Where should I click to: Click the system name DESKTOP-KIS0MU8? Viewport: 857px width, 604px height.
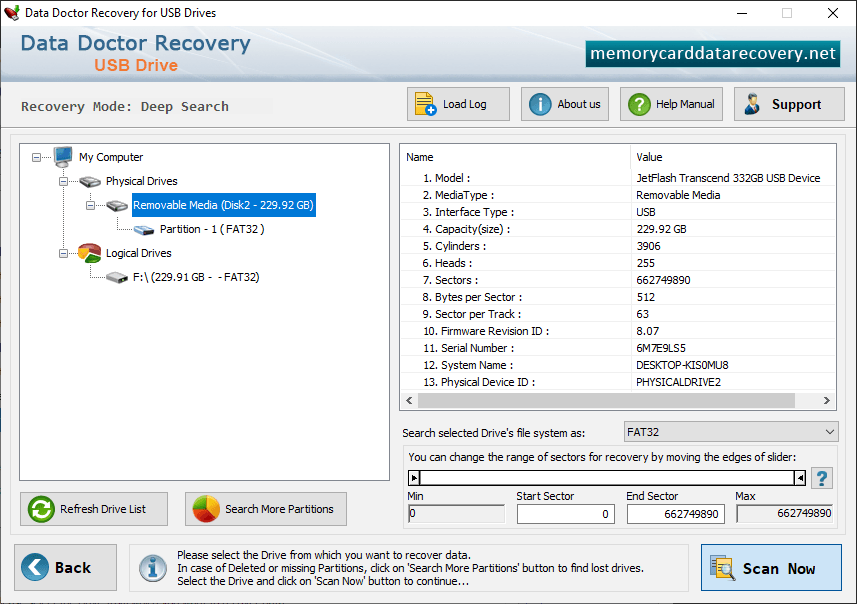[x=682, y=365]
